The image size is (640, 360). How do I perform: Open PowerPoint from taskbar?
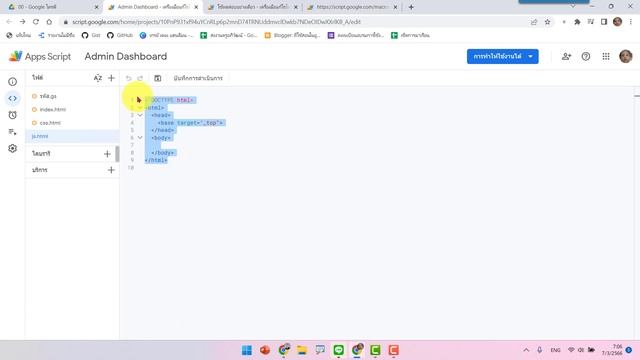(x=265, y=350)
